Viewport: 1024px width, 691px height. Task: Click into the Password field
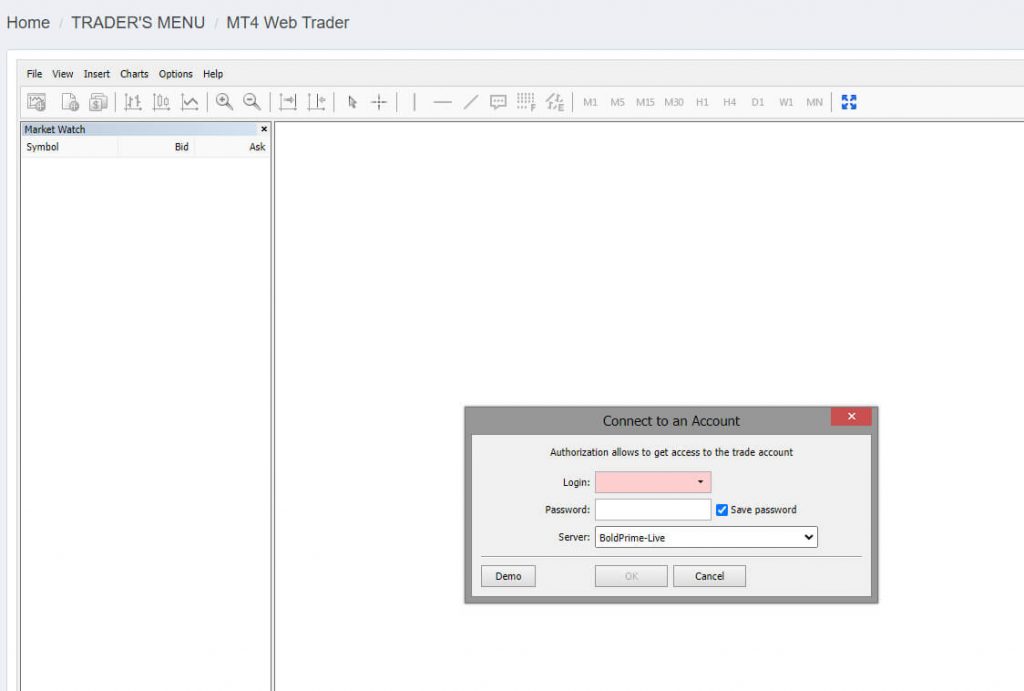[653, 509]
